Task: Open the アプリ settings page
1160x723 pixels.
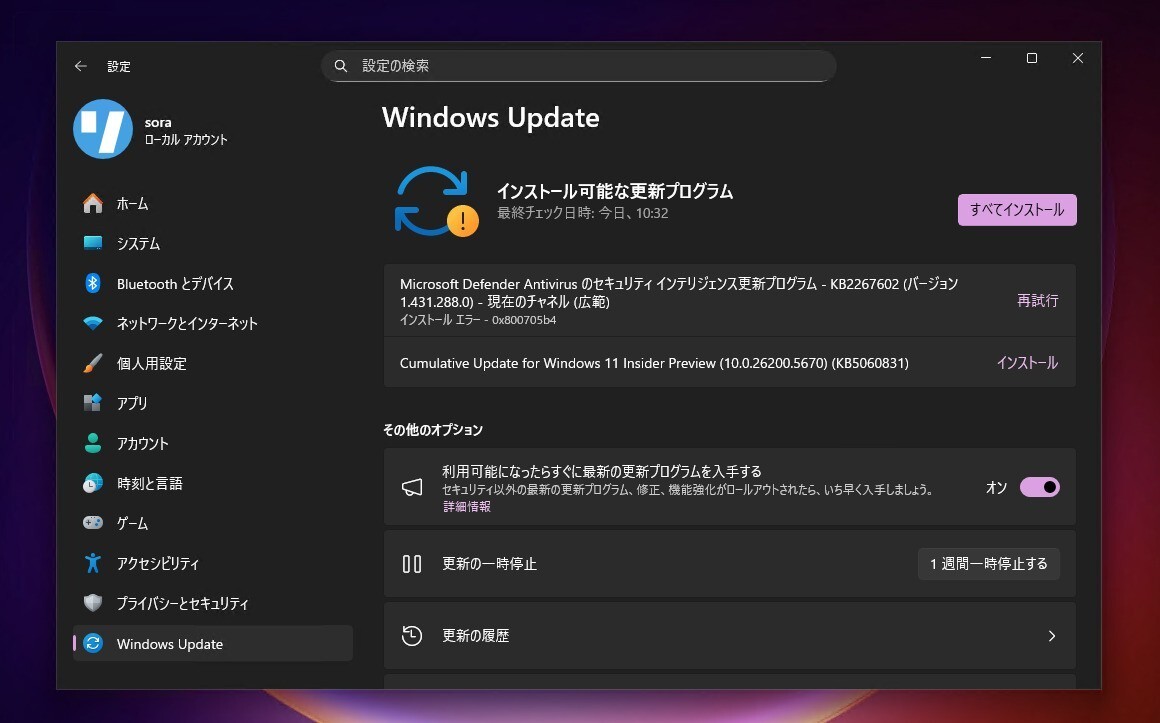Action: point(213,403)
